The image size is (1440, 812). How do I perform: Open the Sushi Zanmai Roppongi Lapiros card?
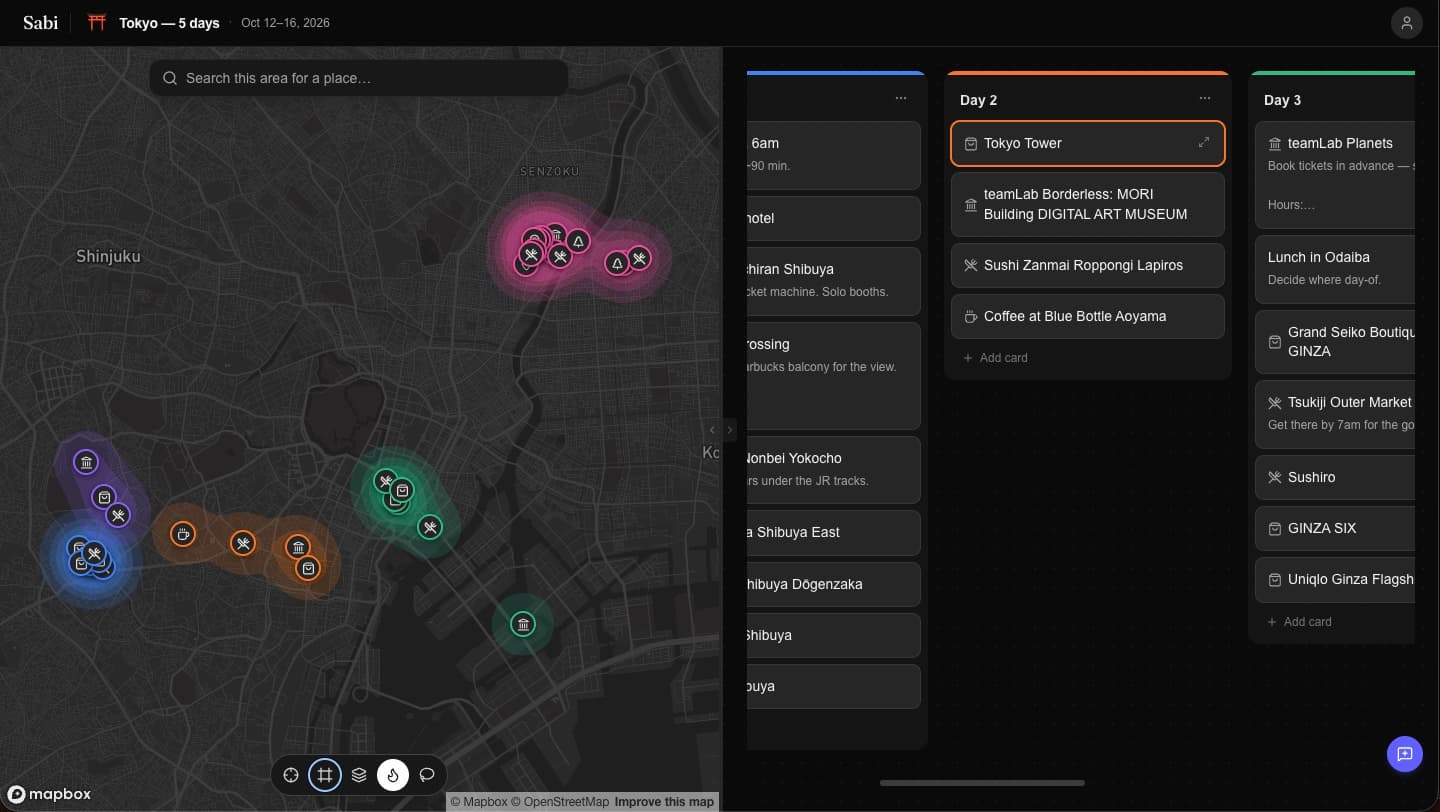click(x=1088, y=265)
